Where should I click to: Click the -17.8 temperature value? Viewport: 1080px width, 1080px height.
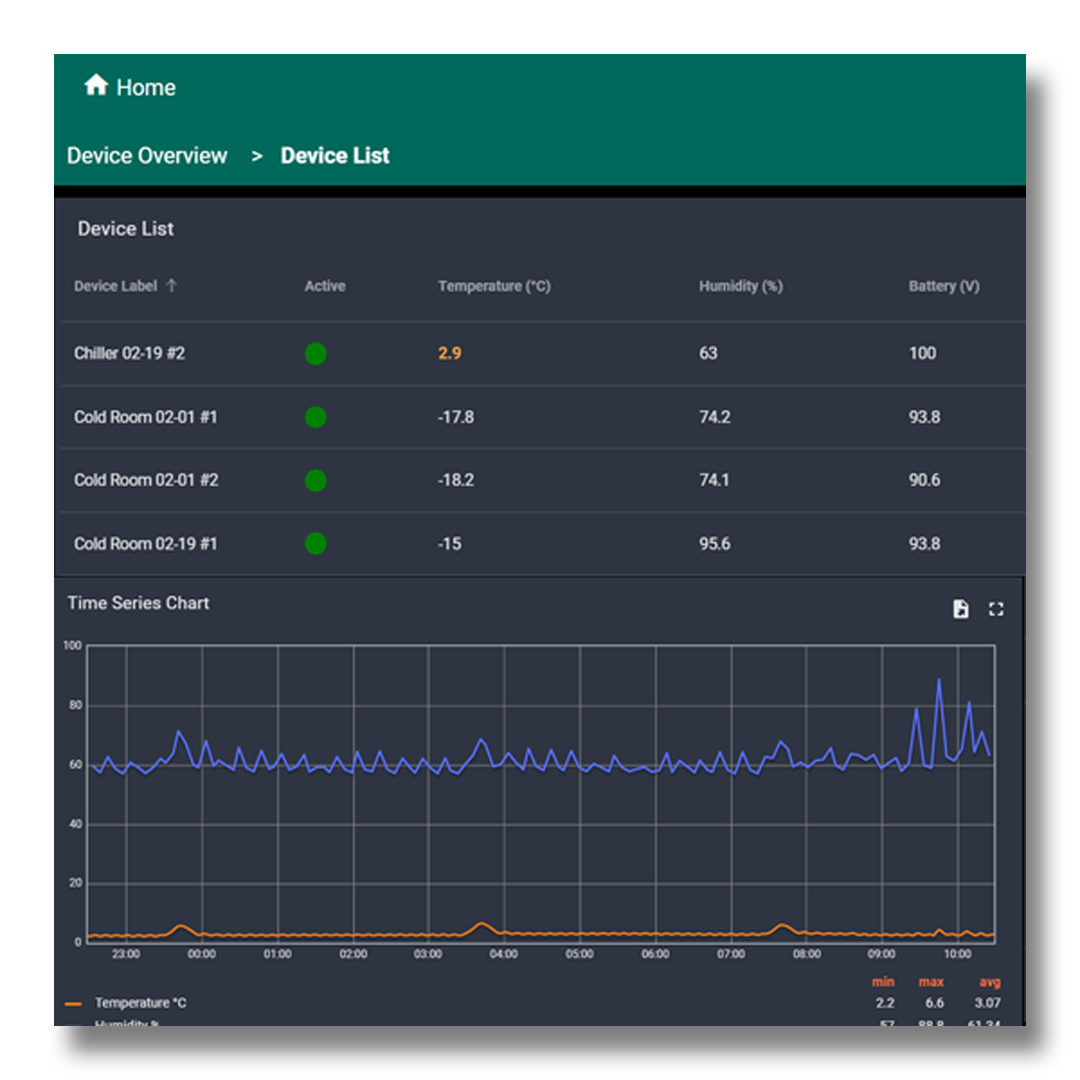pyautogui.click(x=456, y=417)
